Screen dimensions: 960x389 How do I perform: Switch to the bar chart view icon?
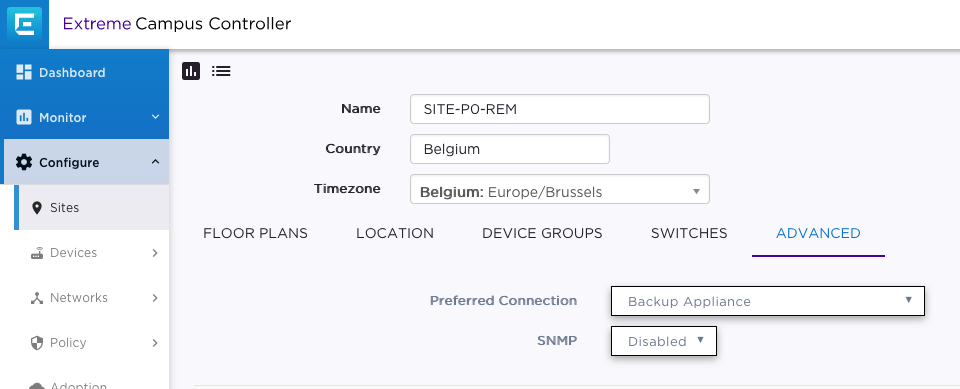click(x=191, y=71)
